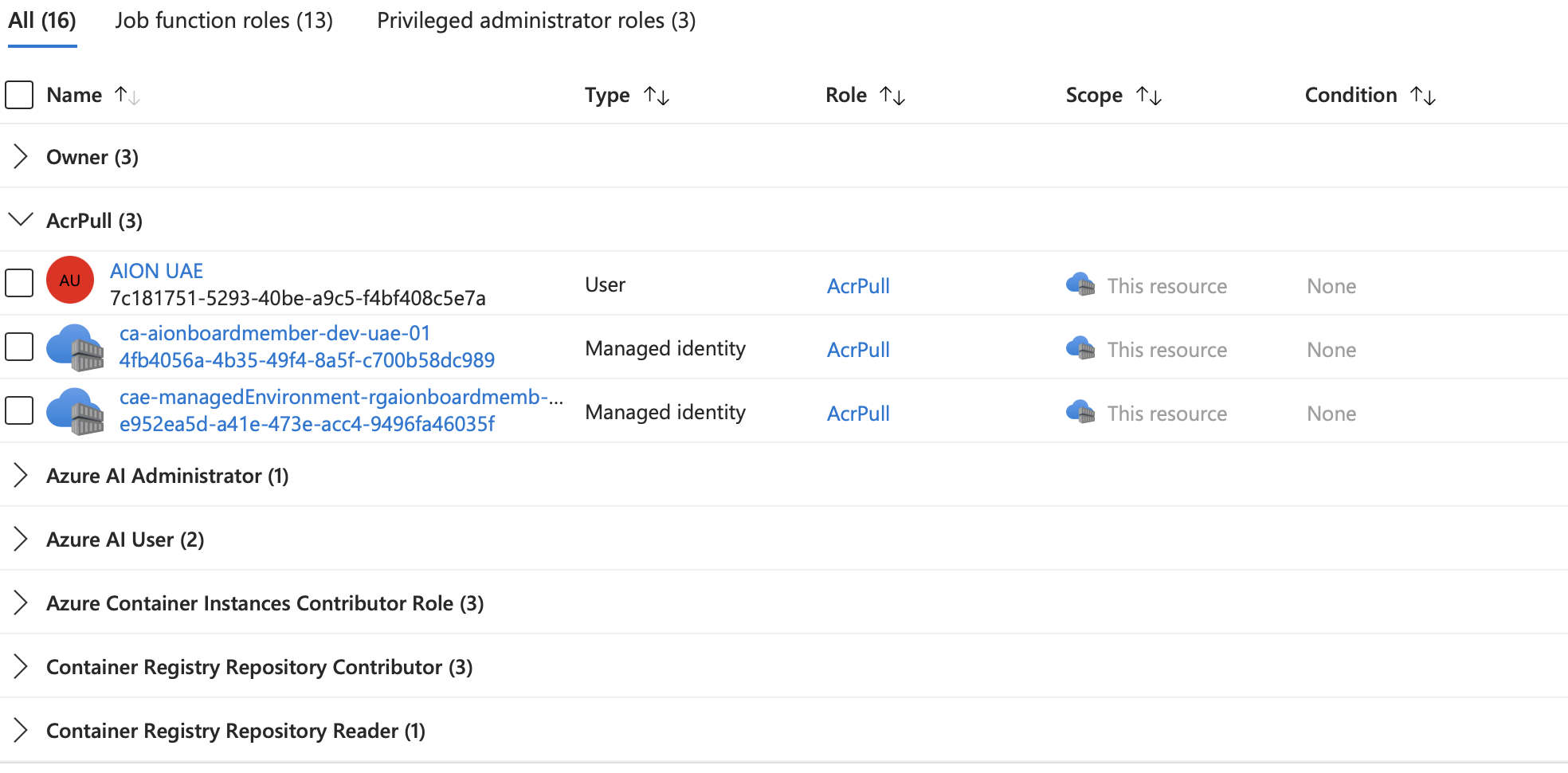1568x773 pixels.
Task: Switch to the Job function roles tab
Action: click(x=224, y=20)
